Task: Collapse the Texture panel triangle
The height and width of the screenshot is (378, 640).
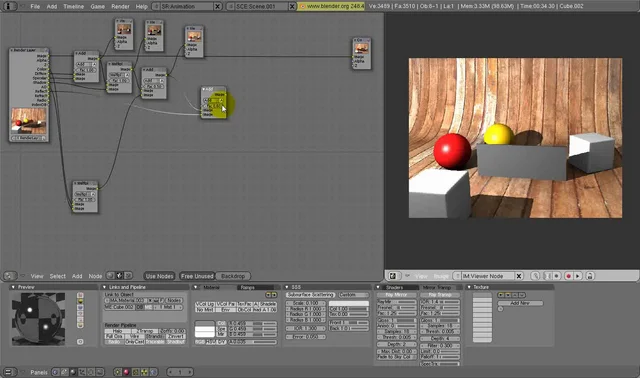Action: (x=469, y=287)
